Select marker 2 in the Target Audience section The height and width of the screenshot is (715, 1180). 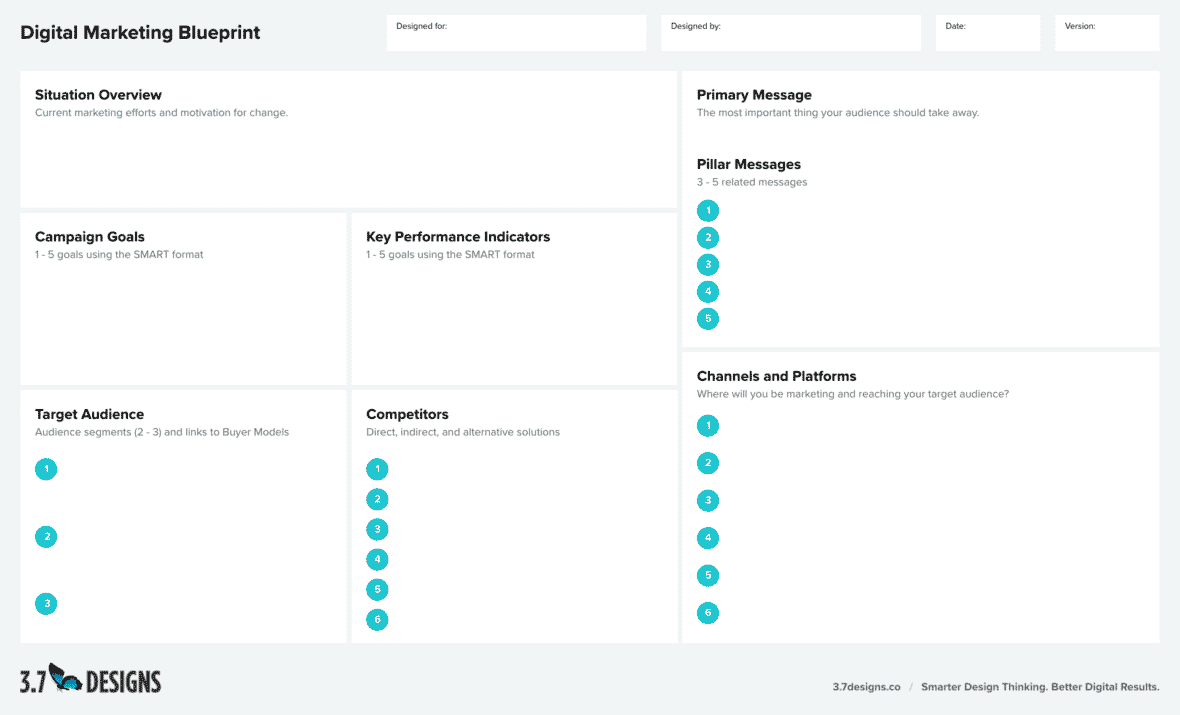coord(46,536)
